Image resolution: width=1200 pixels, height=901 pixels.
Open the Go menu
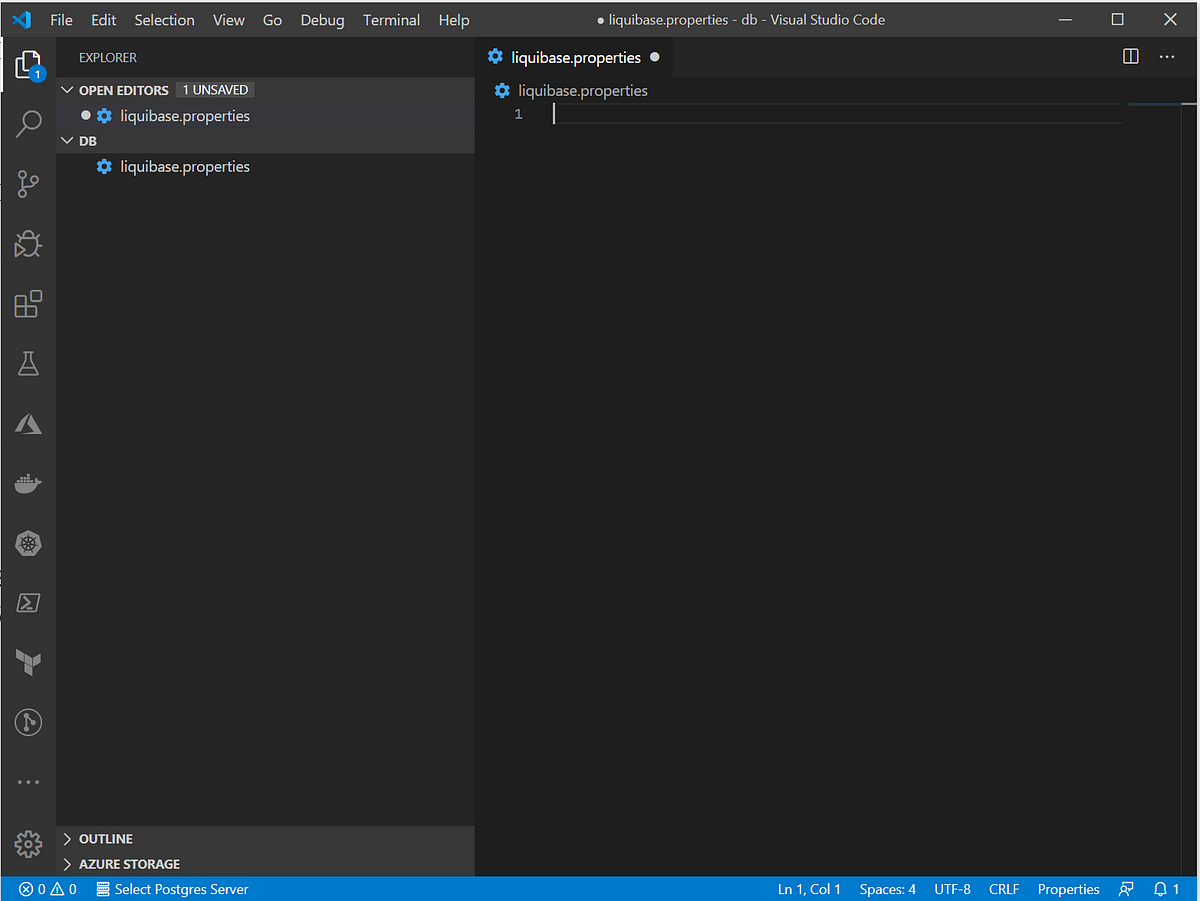(x=272, y=20)
